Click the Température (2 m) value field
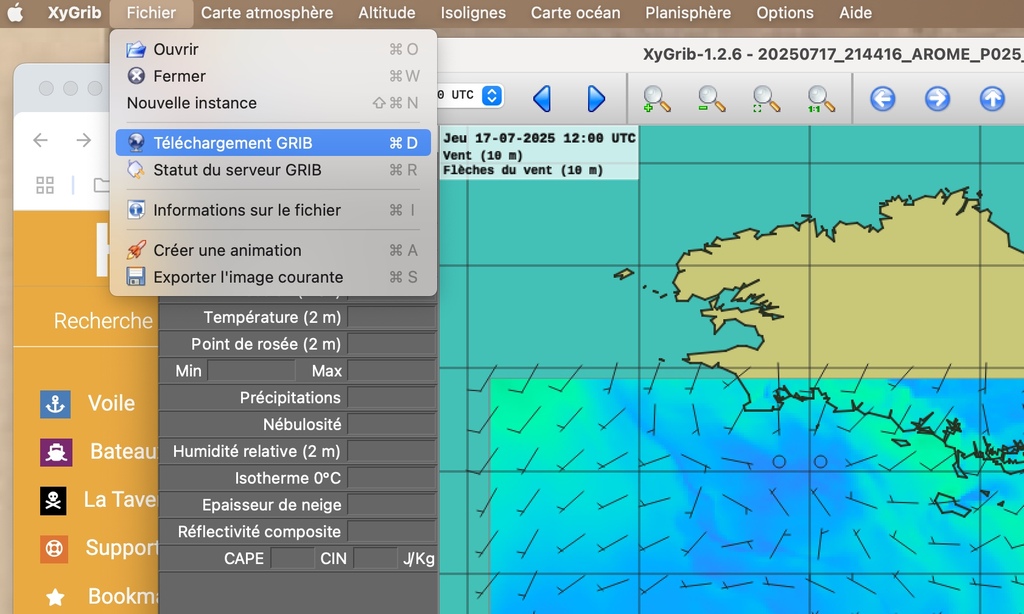The height and width of the screenshot is (614, 1024). (x=392, y=317)
